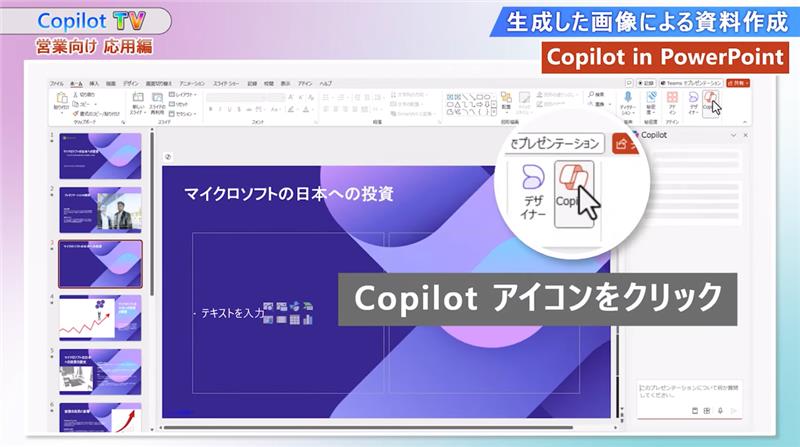
Task: Click the Add-ins icon in the ribbon
Action: click(672, 102)
